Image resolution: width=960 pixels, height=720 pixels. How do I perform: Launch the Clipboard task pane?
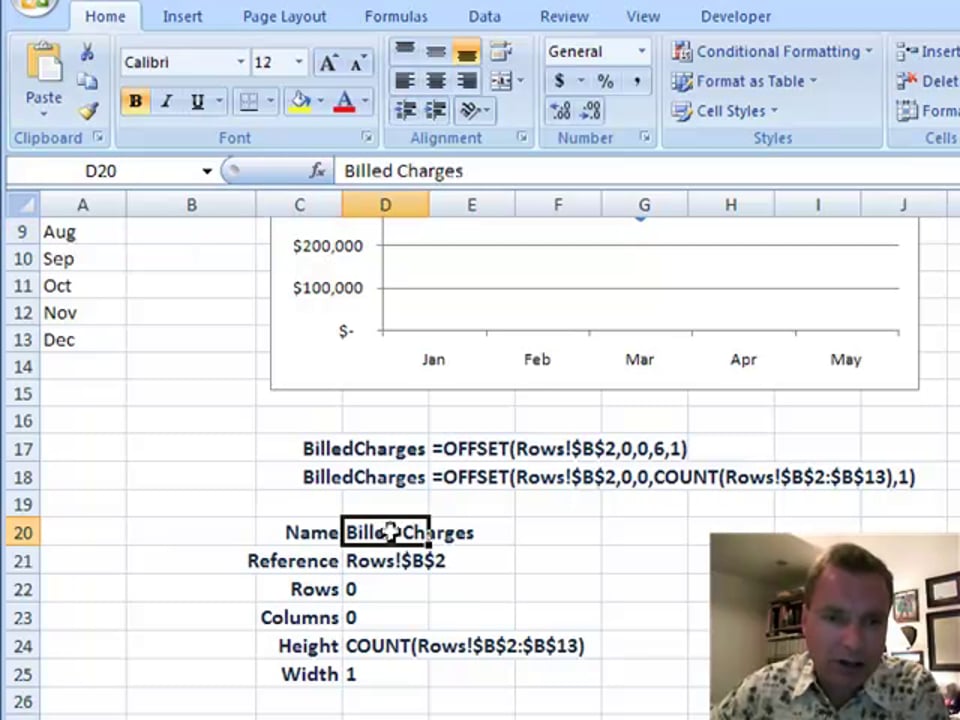[98, 138]
